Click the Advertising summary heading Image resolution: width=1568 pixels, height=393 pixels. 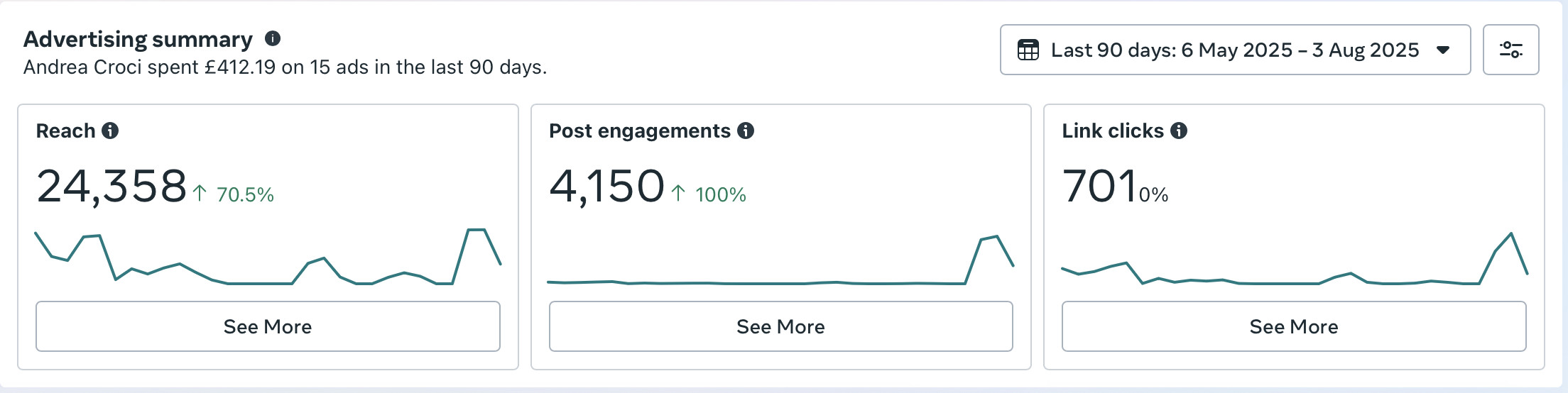[138, 39]
